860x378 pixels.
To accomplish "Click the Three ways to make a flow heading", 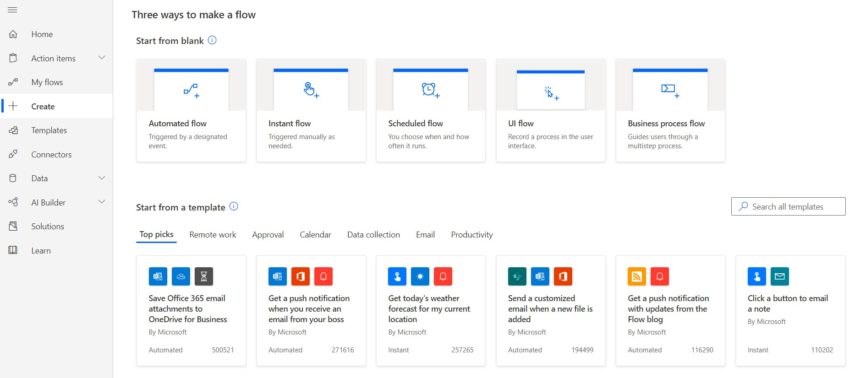I will (x=194, y=15).
